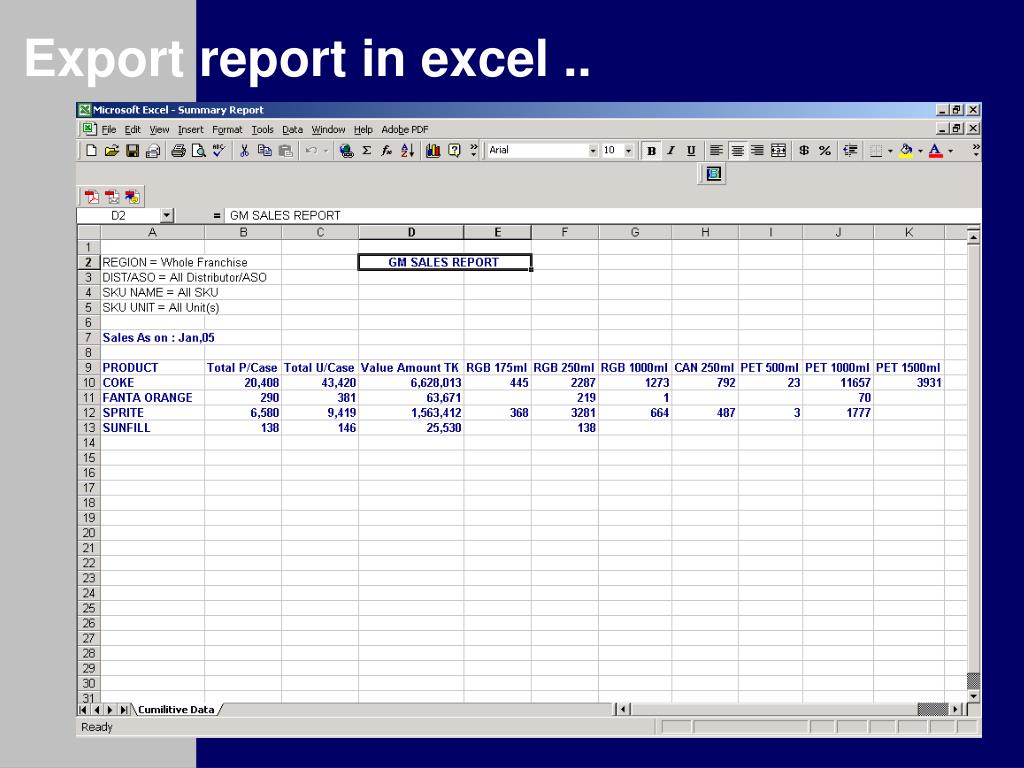The width and height of the screenshot is (1024, 768).
Task: Click the vertical scrollbar down arrow
Action: click(x=973, y=696)
